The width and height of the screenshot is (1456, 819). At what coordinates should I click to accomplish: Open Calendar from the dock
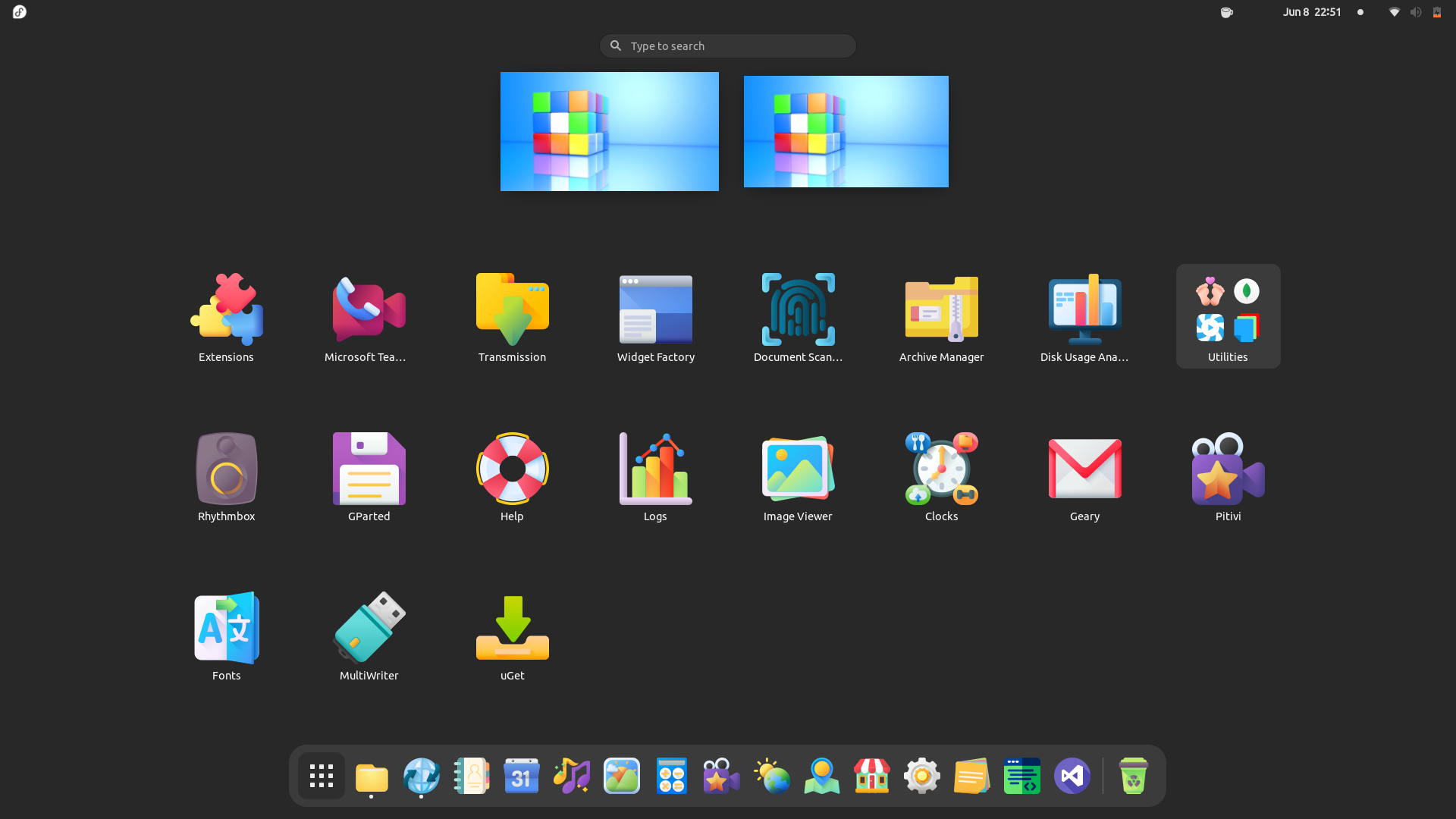[522, 776]
